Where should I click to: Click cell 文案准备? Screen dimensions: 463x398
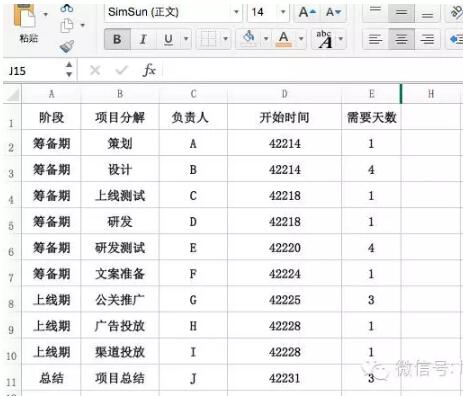coord(120,273)
